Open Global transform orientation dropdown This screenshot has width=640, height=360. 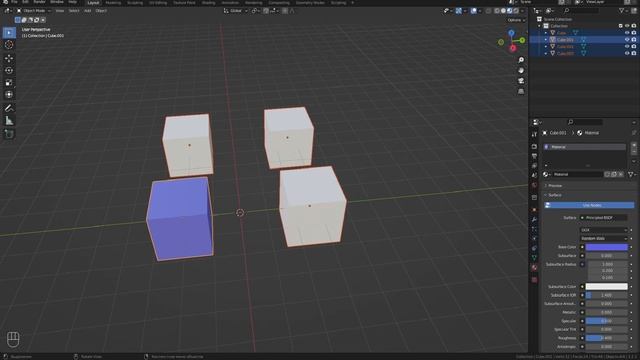236,11
